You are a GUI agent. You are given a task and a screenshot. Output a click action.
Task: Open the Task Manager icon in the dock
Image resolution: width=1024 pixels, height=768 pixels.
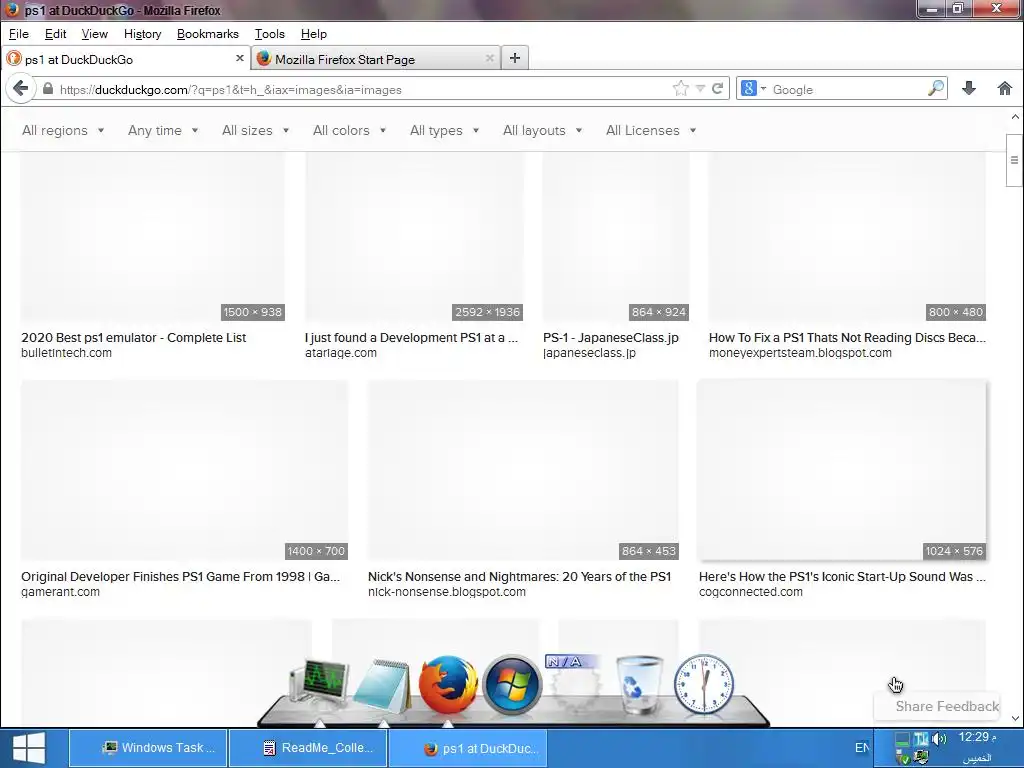pos(319,685)
